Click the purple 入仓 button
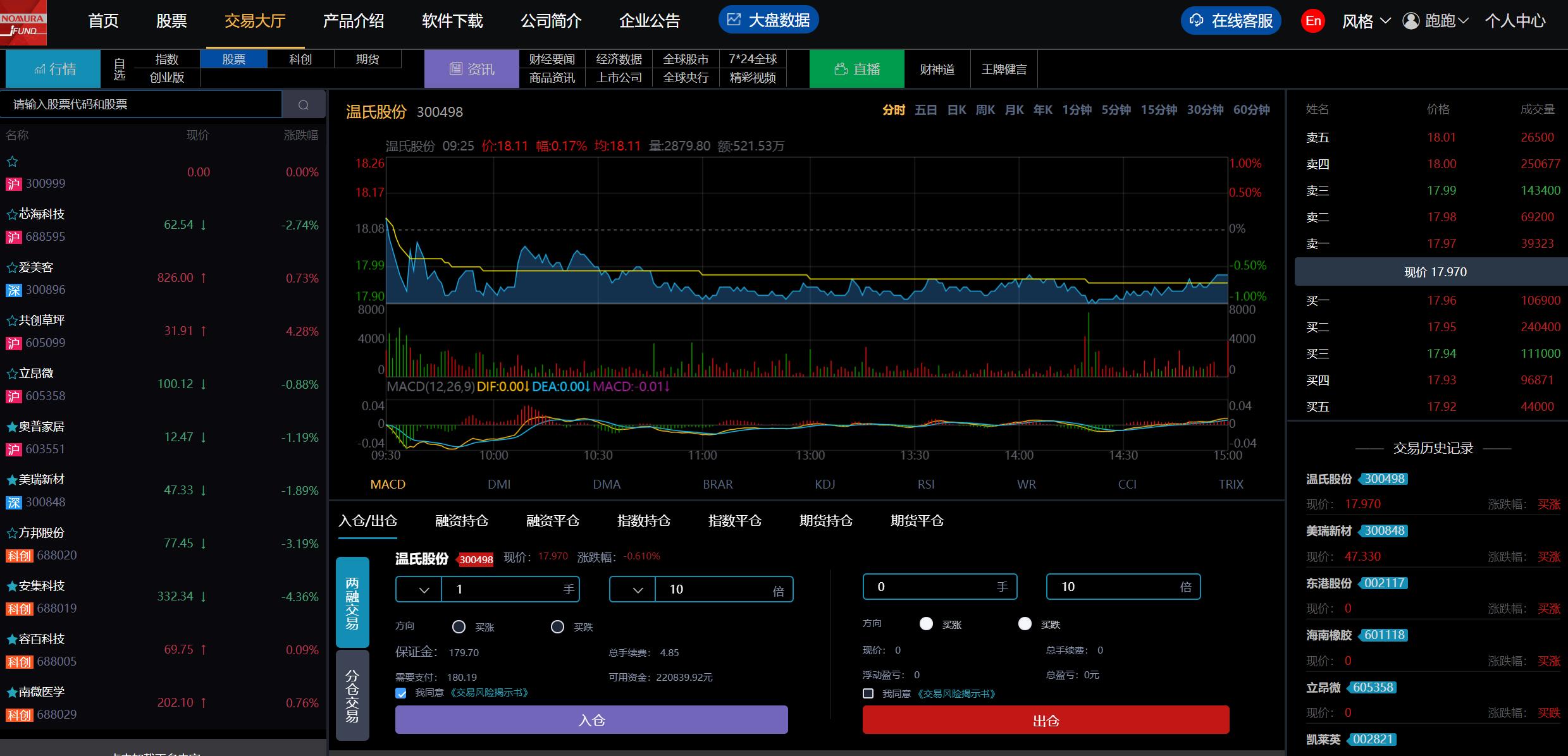 pos(591,720)
